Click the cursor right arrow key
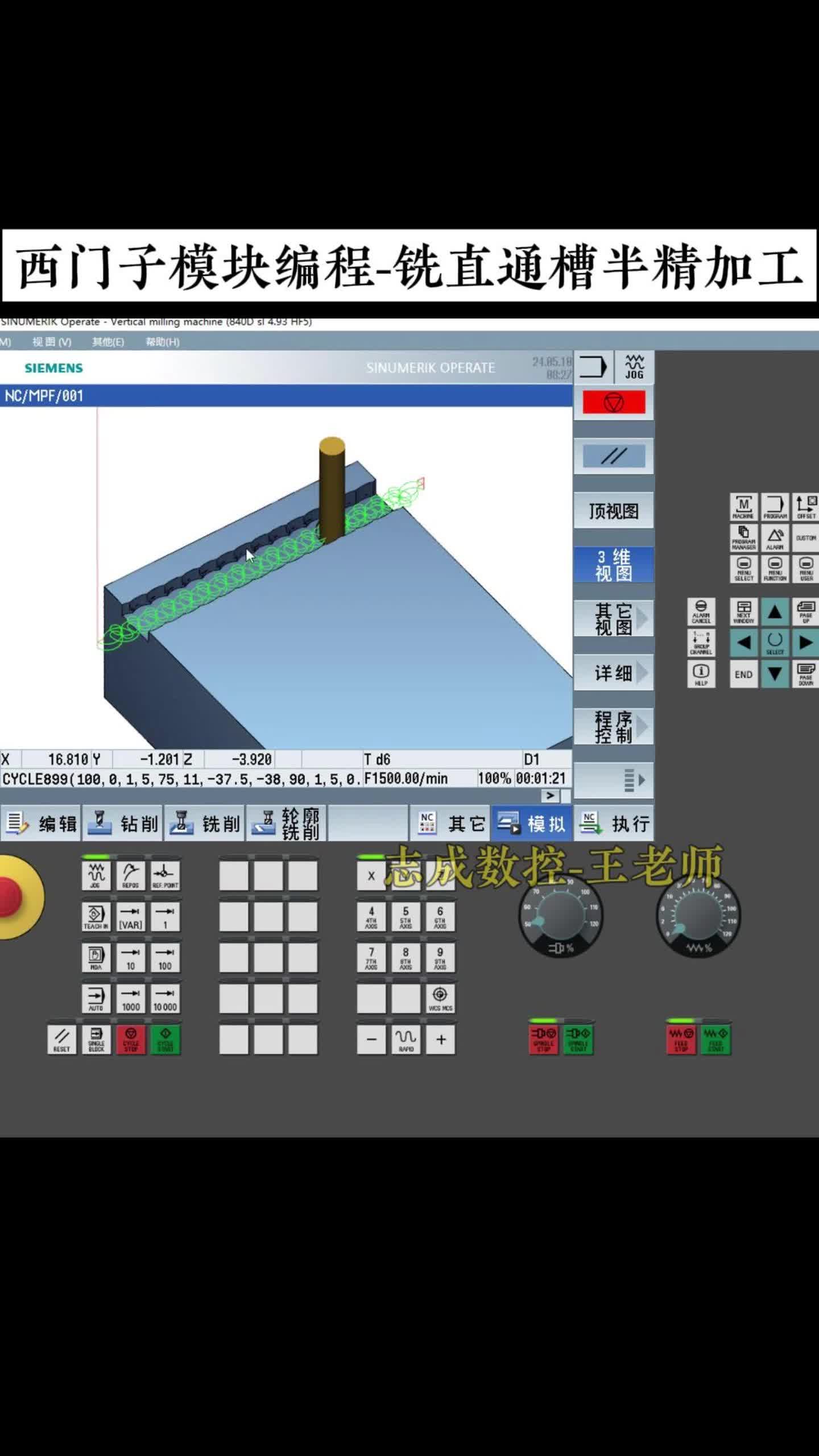Image resolution: width=819 pixels, height=1456 pixels. 806,643
